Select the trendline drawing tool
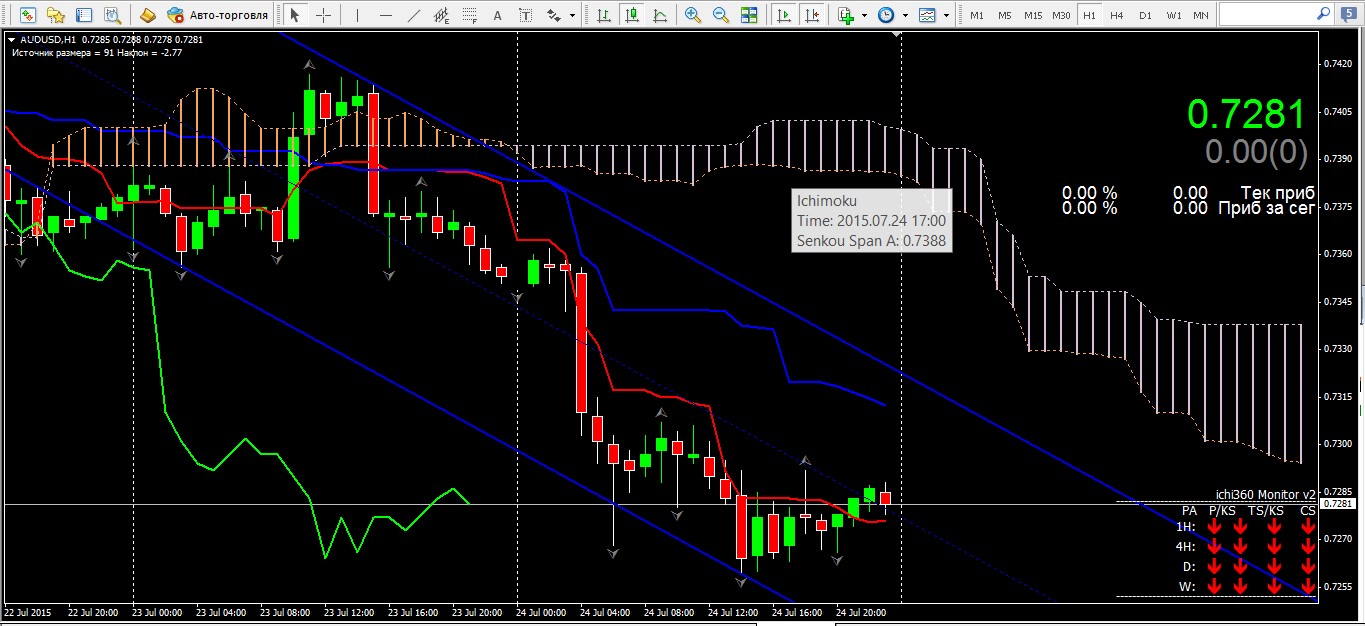1365x626 pixels. point(413,15)
